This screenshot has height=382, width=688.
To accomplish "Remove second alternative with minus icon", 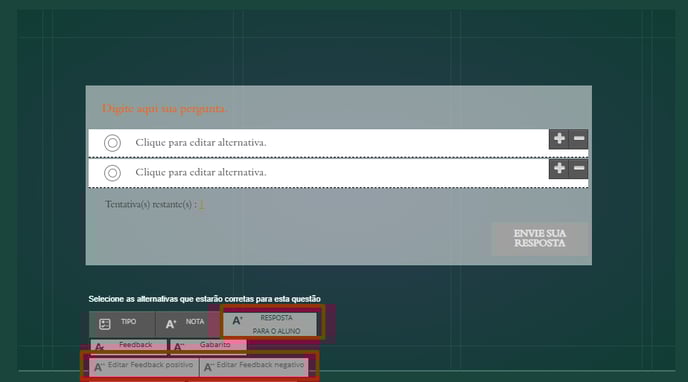I will (x=579, y=168).
